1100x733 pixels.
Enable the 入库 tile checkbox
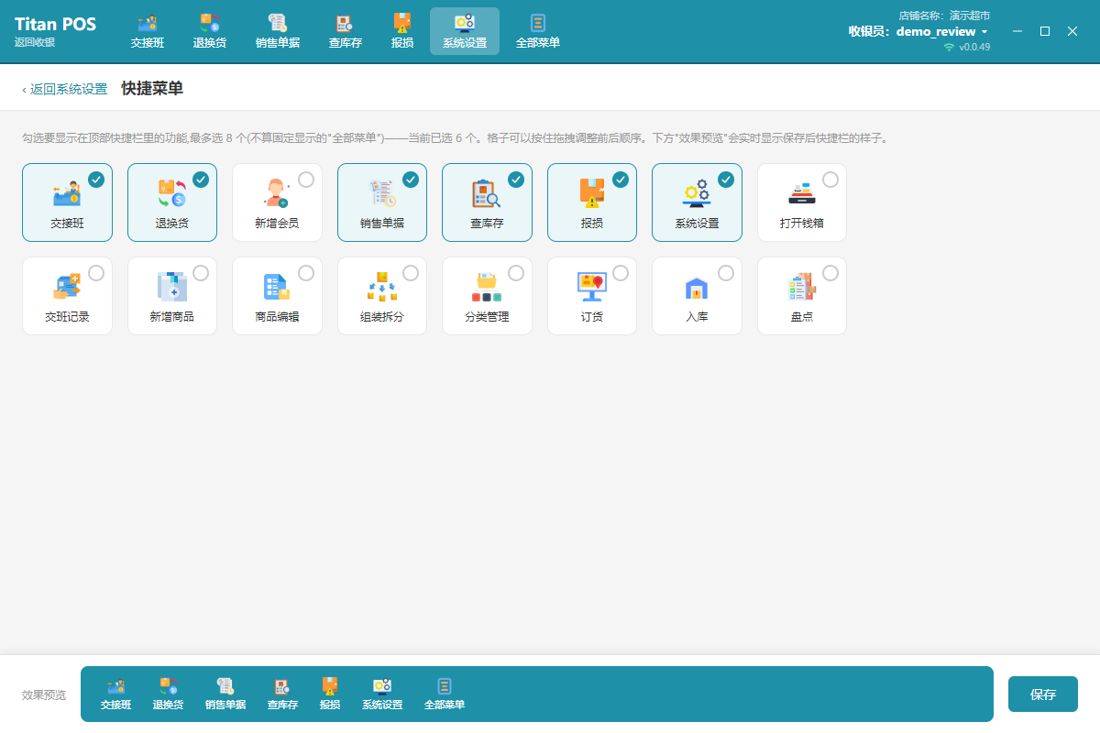tap(726, 273)
